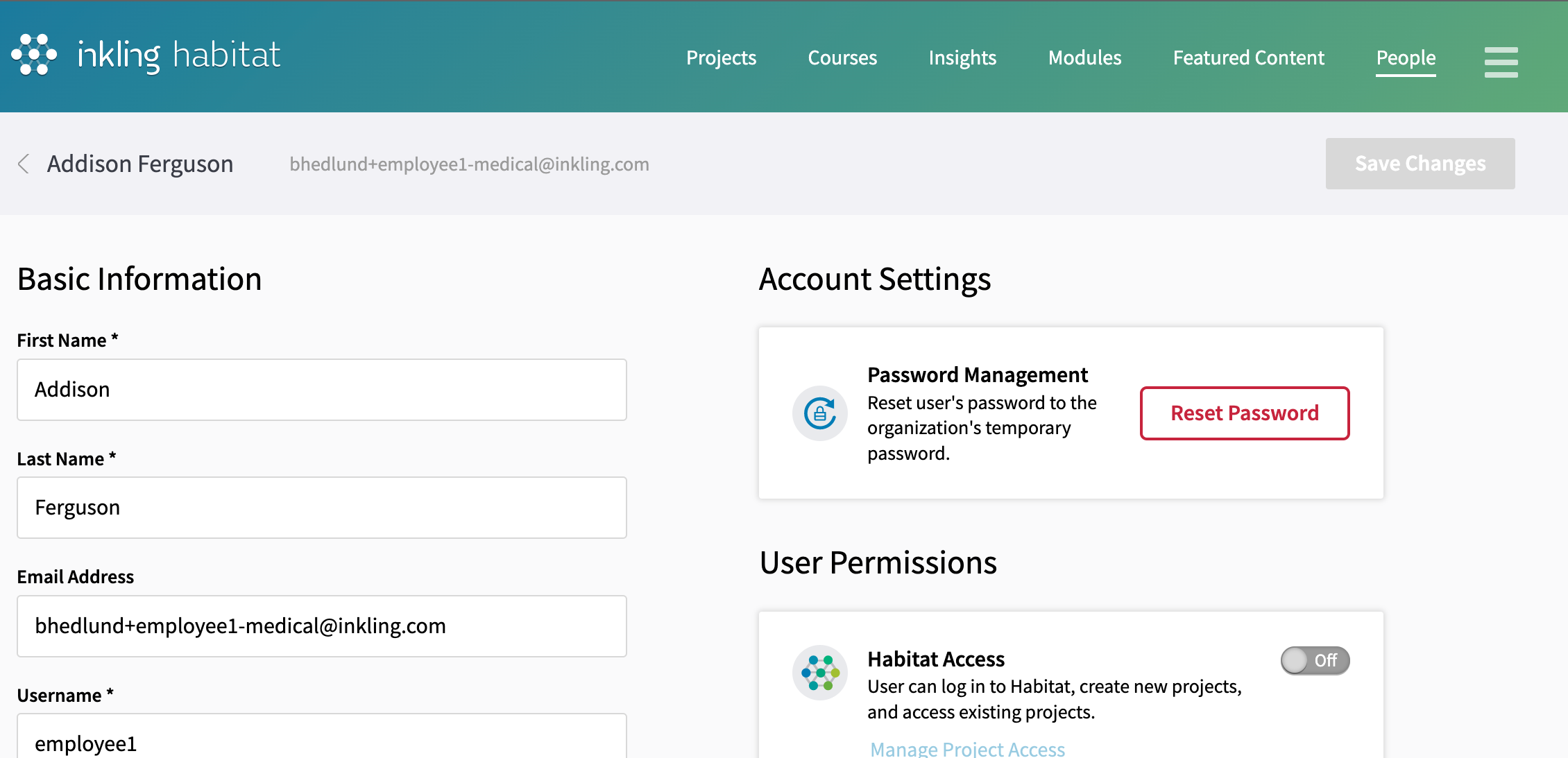Toggle the Habitat Access switch
Screen dimensions: 1568x758
tap(1314, 660)
